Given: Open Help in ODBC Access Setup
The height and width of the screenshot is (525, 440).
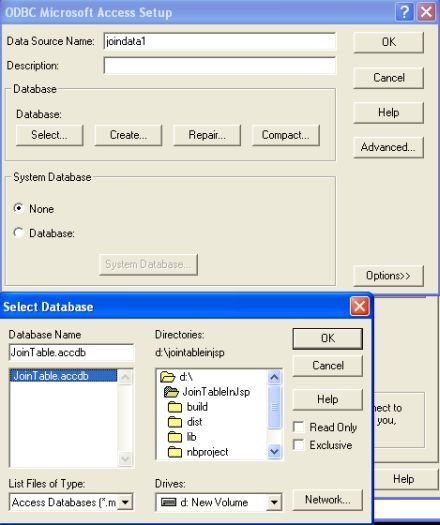Looking at the screenshot, I should tap(388, 112).
